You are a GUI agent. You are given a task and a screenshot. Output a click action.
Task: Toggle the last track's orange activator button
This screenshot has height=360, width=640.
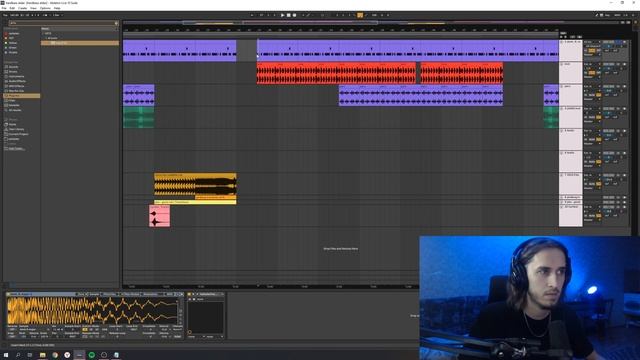click(x=598, y=216)
